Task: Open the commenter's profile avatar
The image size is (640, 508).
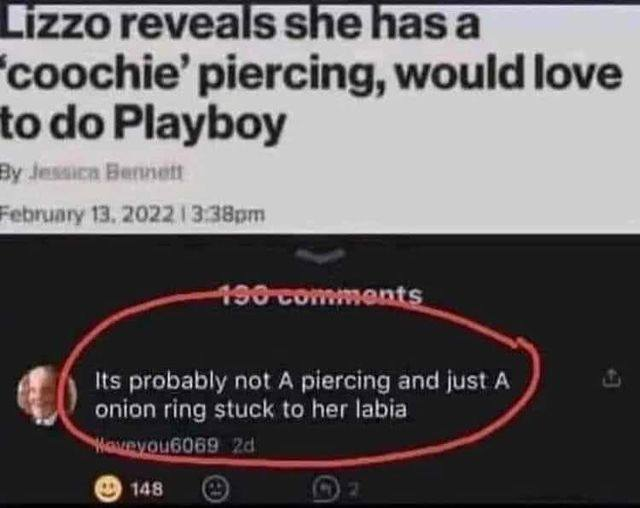Action: click(x=40, y=395)
